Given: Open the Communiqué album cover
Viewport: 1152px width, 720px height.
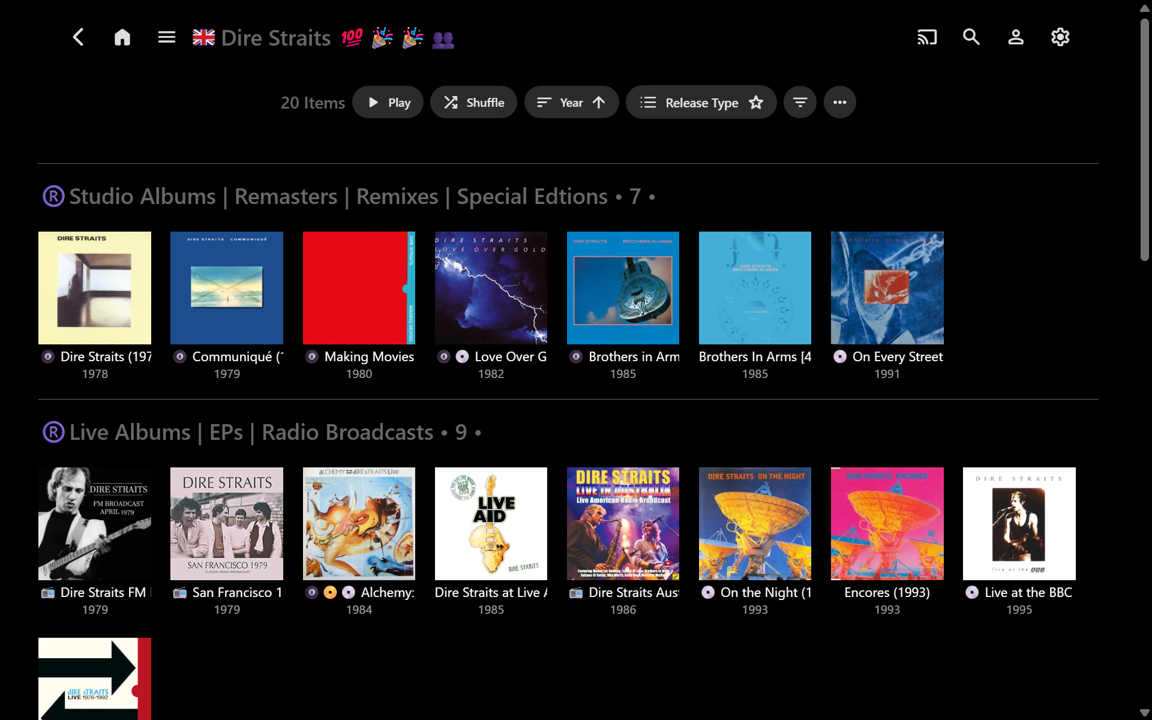Looking at the screenshot, I should 226,288.
